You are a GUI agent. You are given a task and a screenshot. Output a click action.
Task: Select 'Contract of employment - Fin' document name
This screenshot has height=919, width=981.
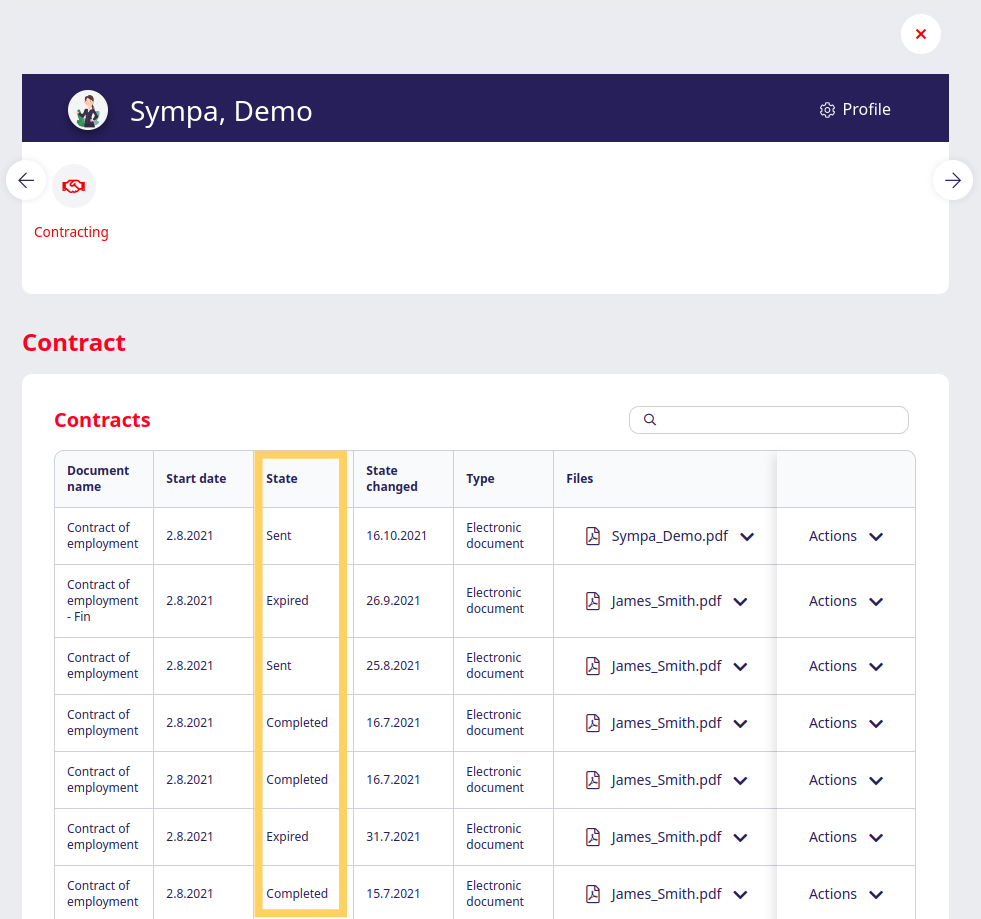tap(103, 601)
